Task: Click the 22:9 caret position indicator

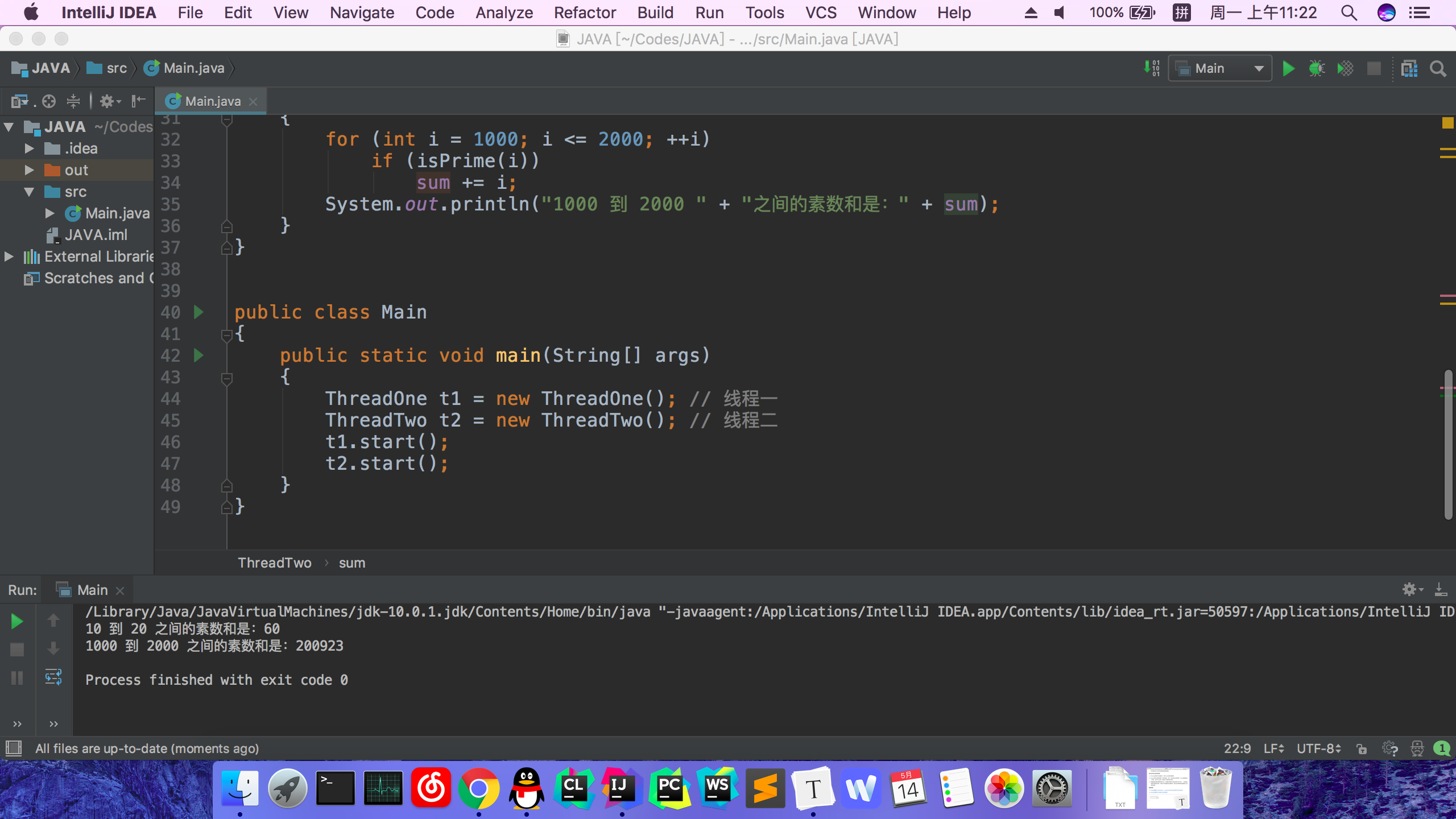Action: 1238,748
